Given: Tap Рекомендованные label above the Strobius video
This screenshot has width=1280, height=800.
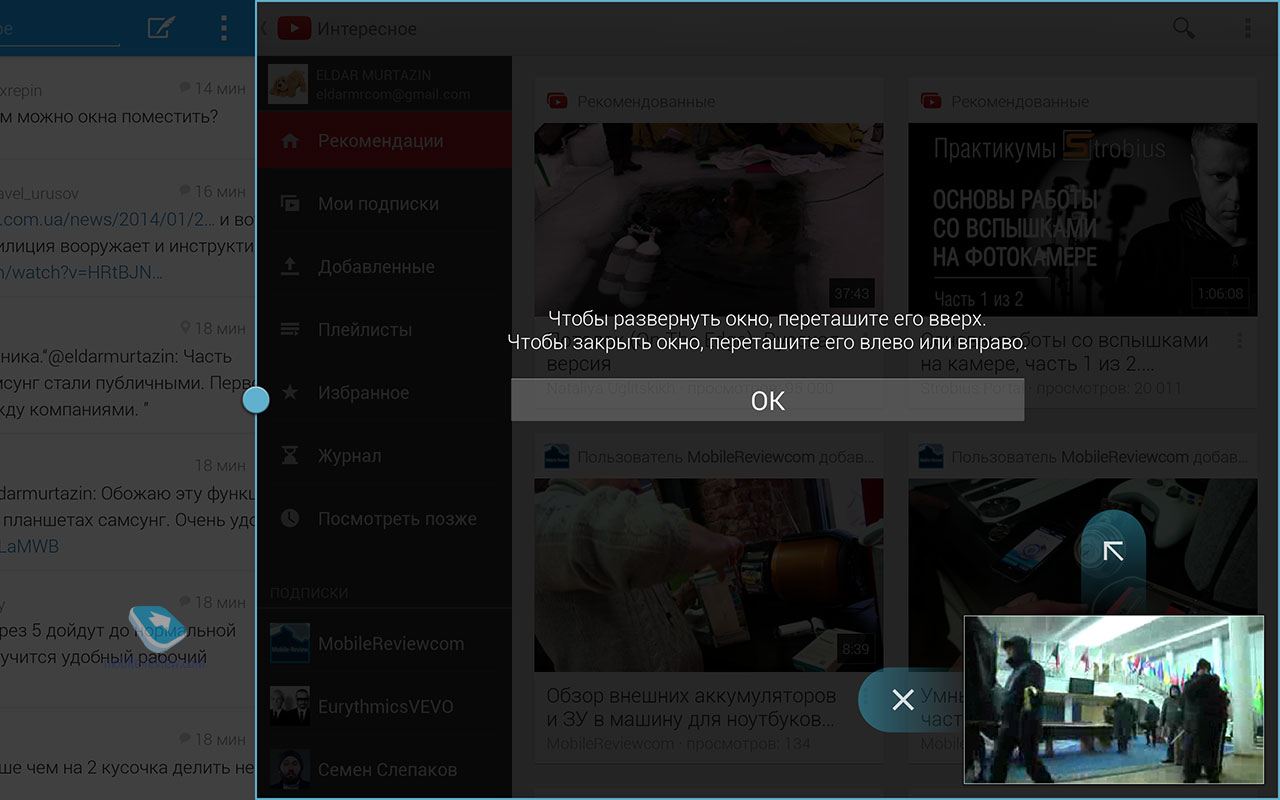Looking at the screenshot, I should 1020,102.
